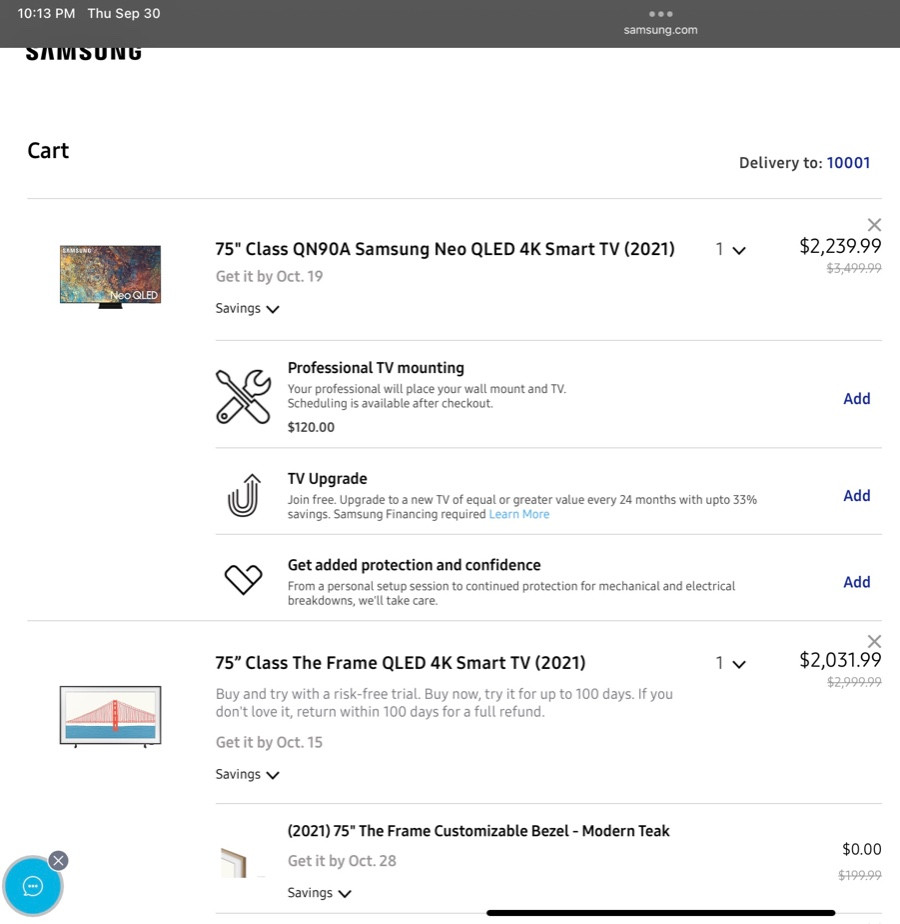Screen dimensions: 900x924
Task: Add protection and confidence plan
Action: [x=856, y=582]
